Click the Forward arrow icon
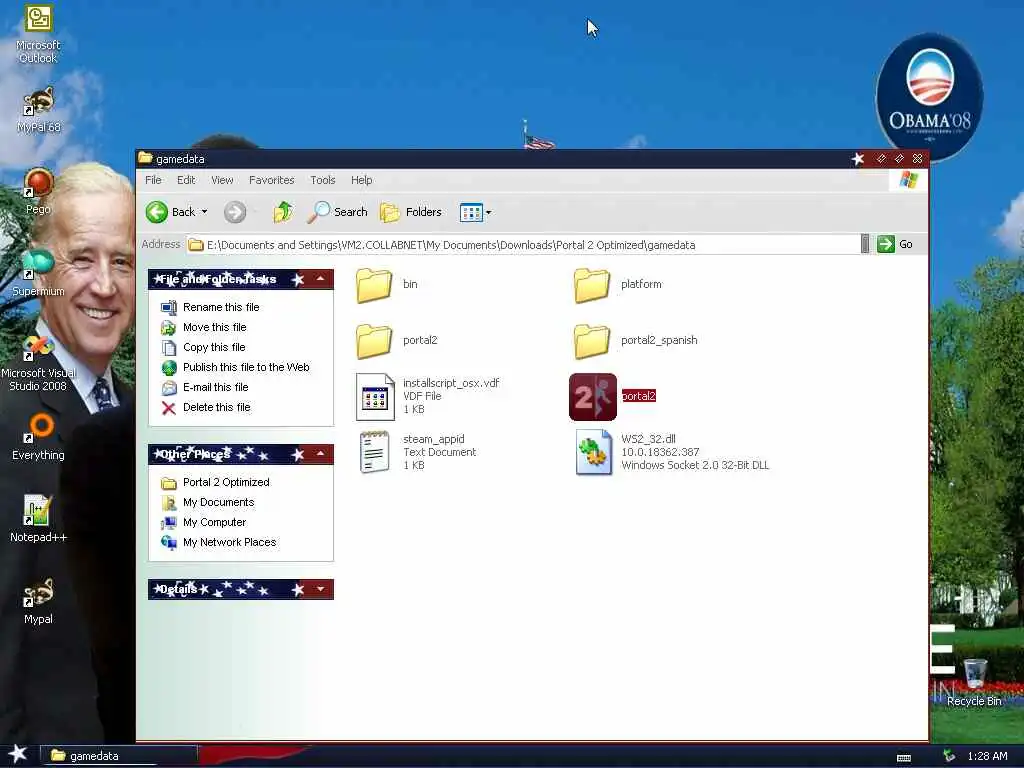 235,212
